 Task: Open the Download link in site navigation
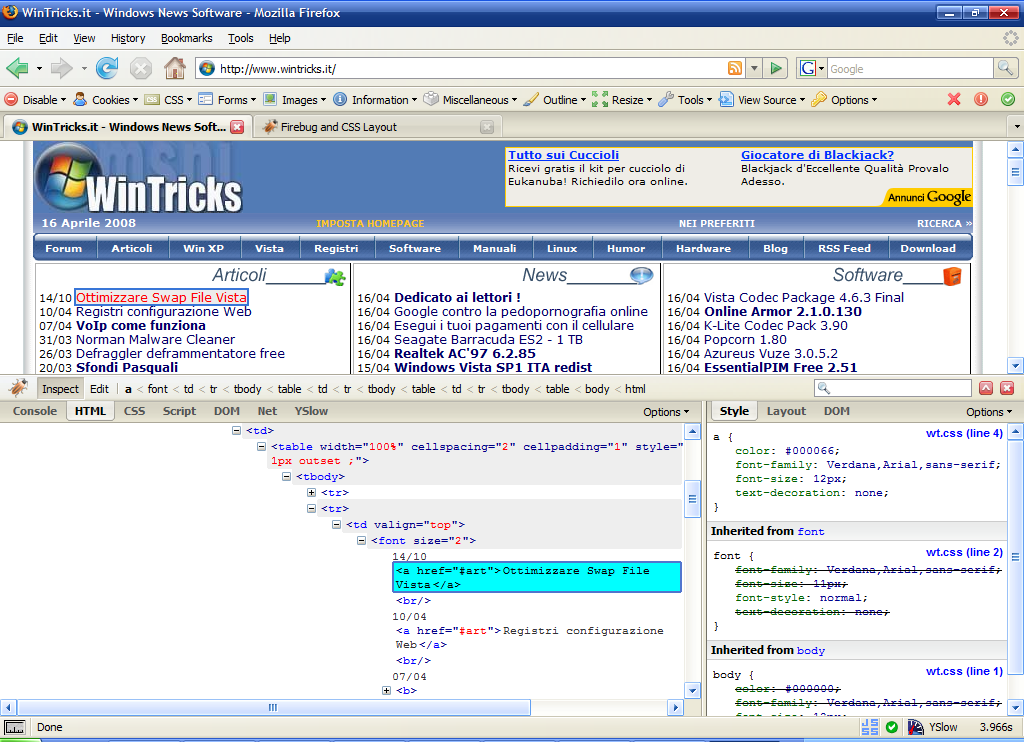tap(927, 248)
